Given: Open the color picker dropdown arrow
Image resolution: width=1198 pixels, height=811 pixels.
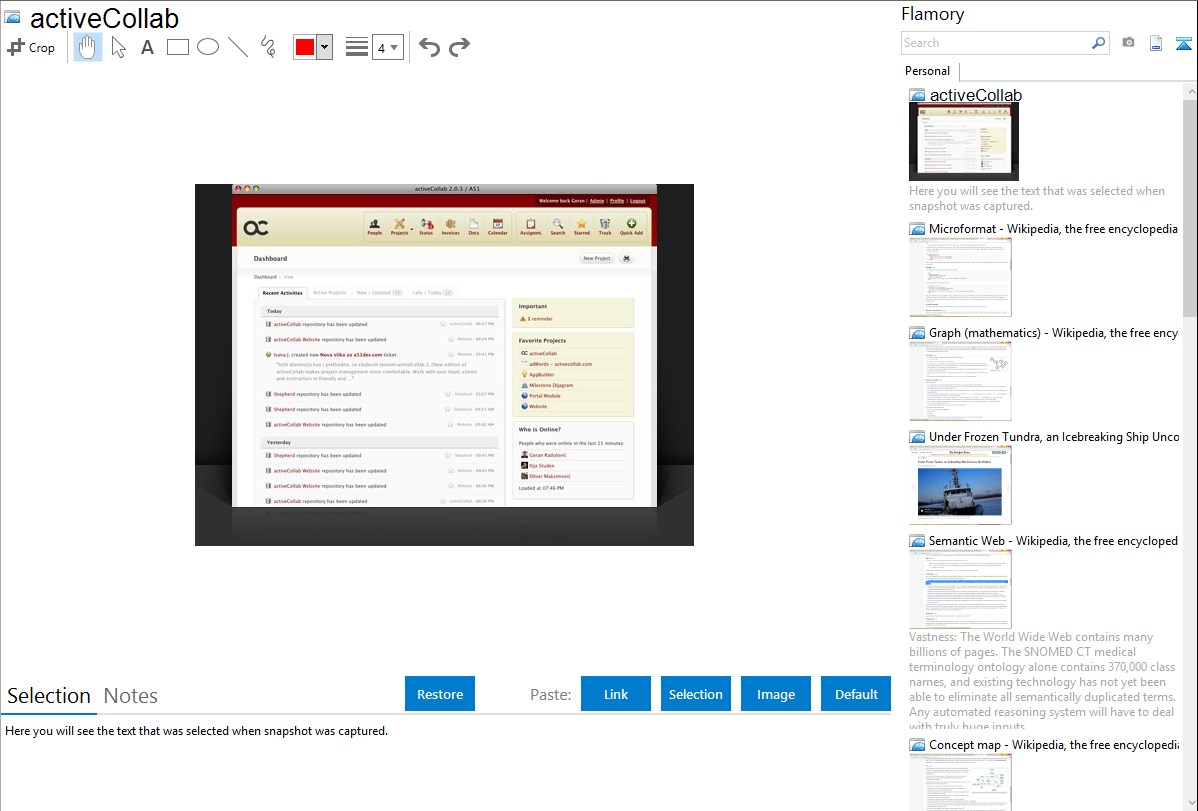Looking at the screenshot, I should pos(324,47).
